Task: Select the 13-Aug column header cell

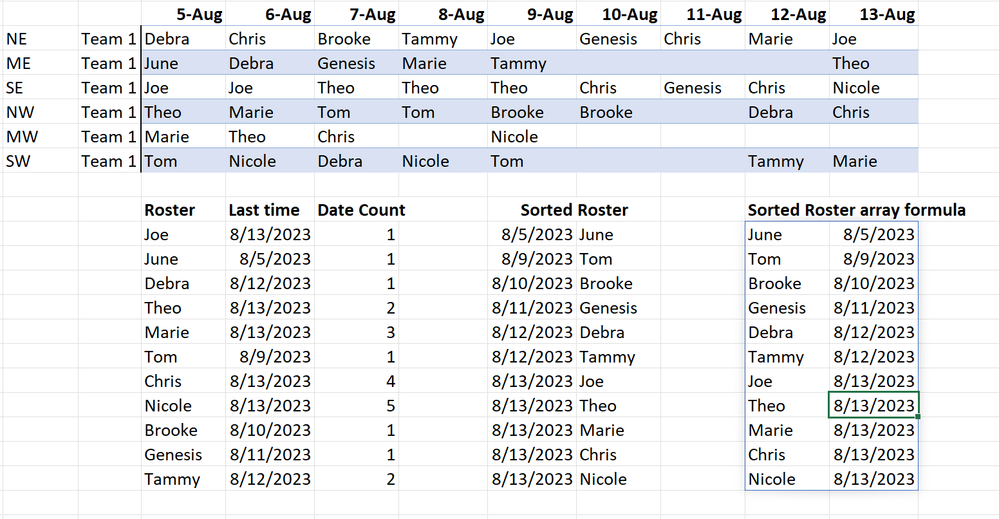Action: pyautogui.click(x=873, y=14)
